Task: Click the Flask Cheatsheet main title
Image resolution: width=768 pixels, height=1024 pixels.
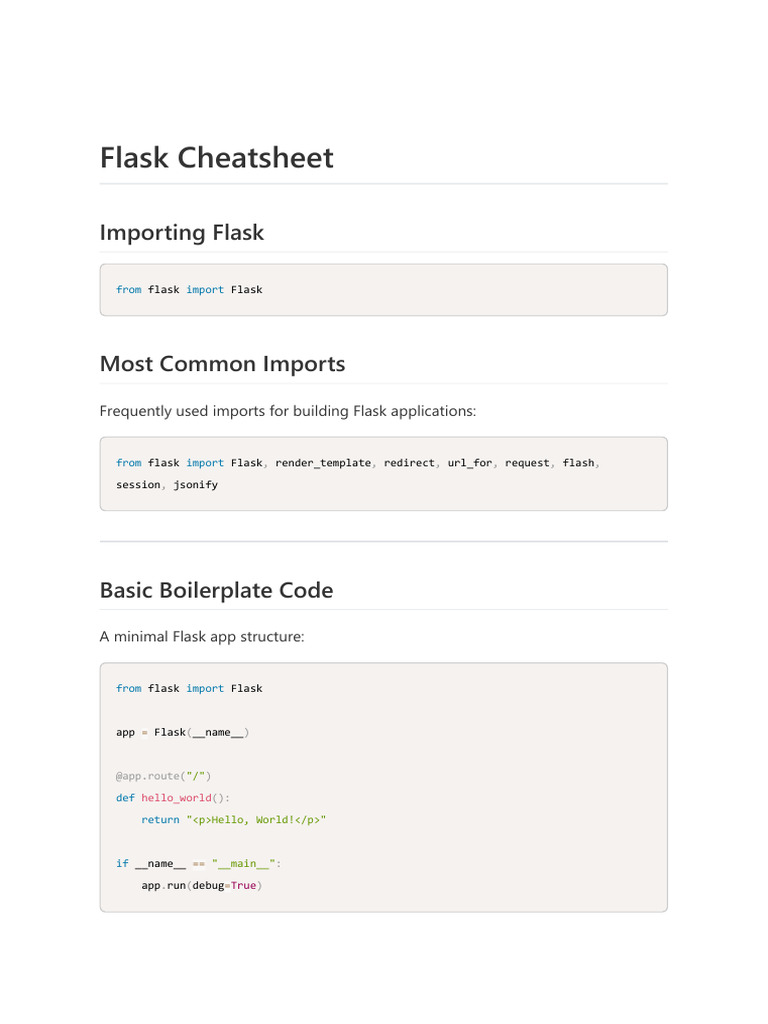Action: click(217, 158)
